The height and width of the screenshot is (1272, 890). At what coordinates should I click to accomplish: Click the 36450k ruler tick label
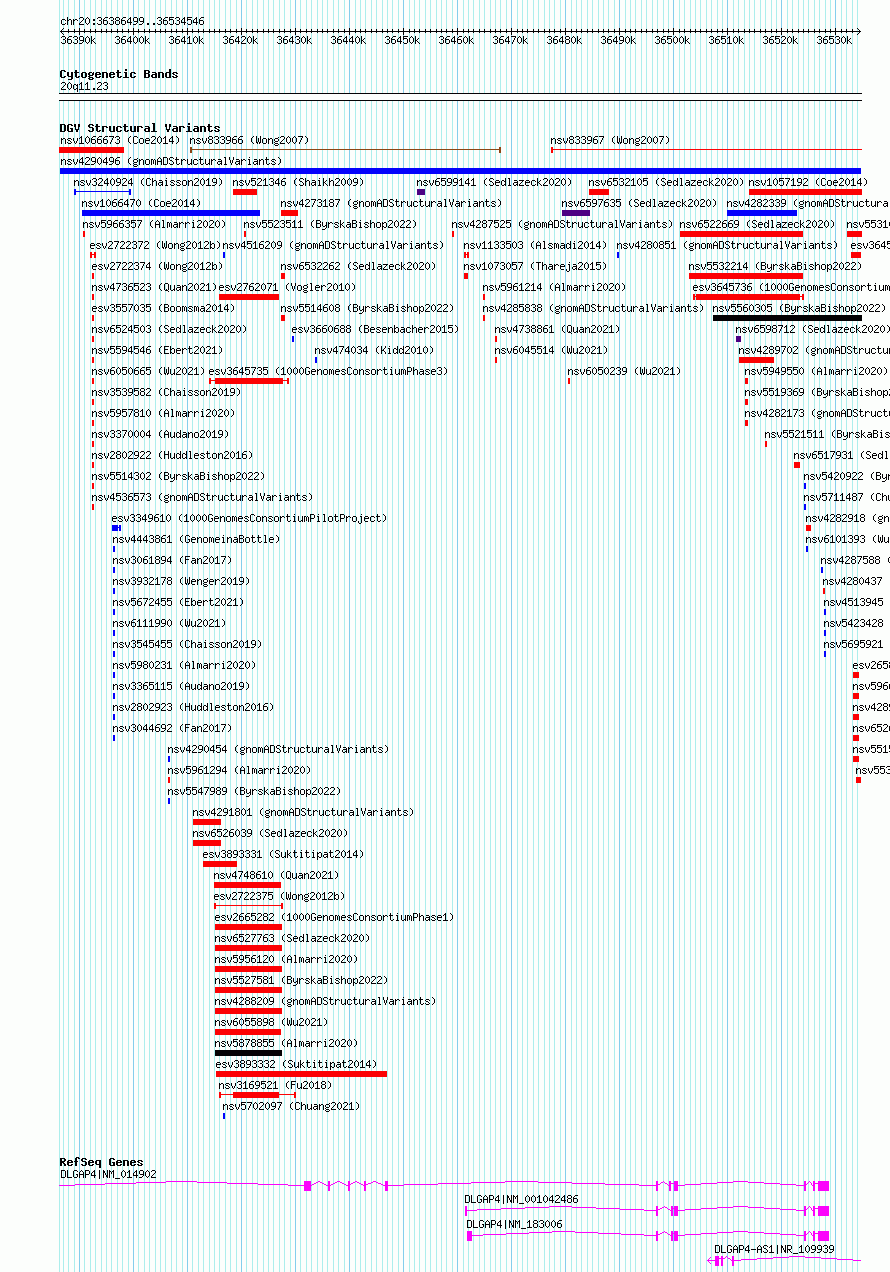tap(402, 40)
